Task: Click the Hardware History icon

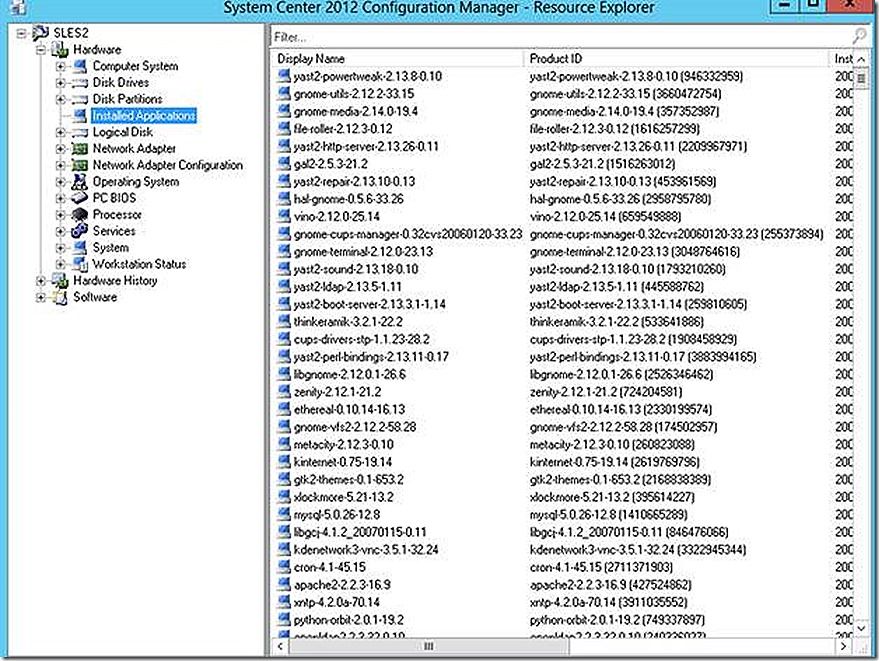Action: [x=61, y=281]
